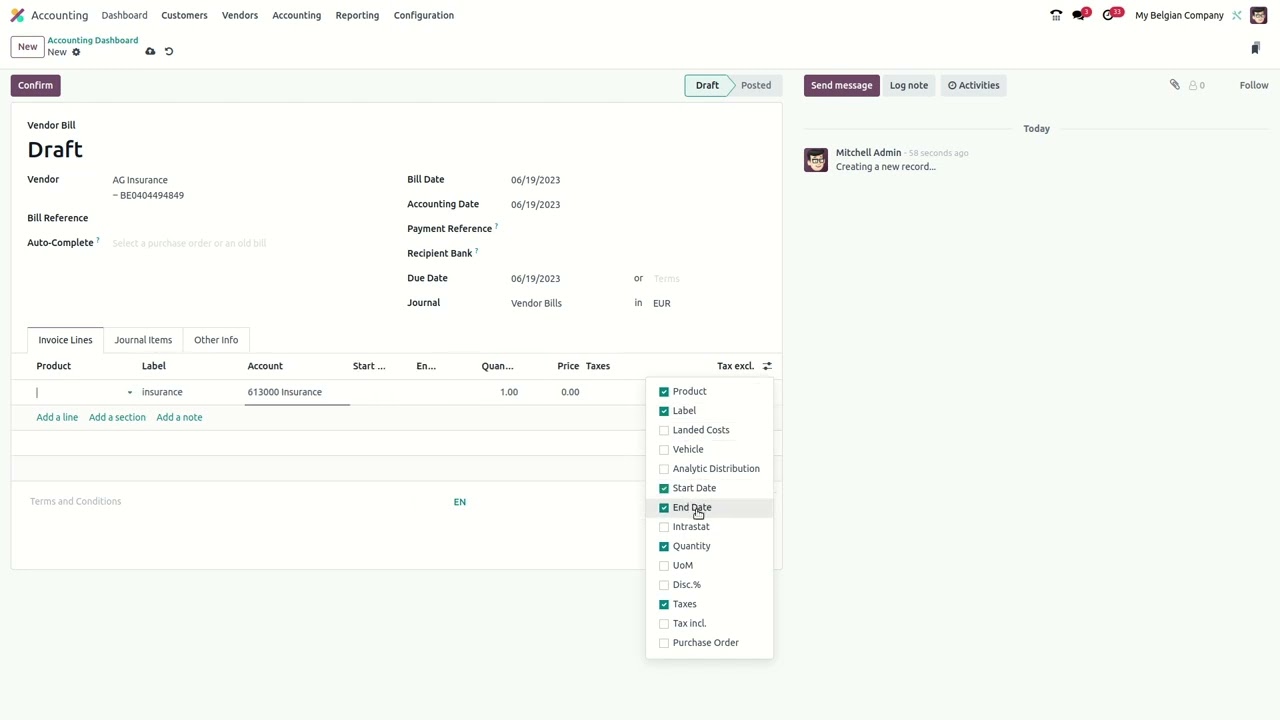Open the debug tools wrench icon
This screenshot has width=1280, height=720.
tap(1237, 15)
